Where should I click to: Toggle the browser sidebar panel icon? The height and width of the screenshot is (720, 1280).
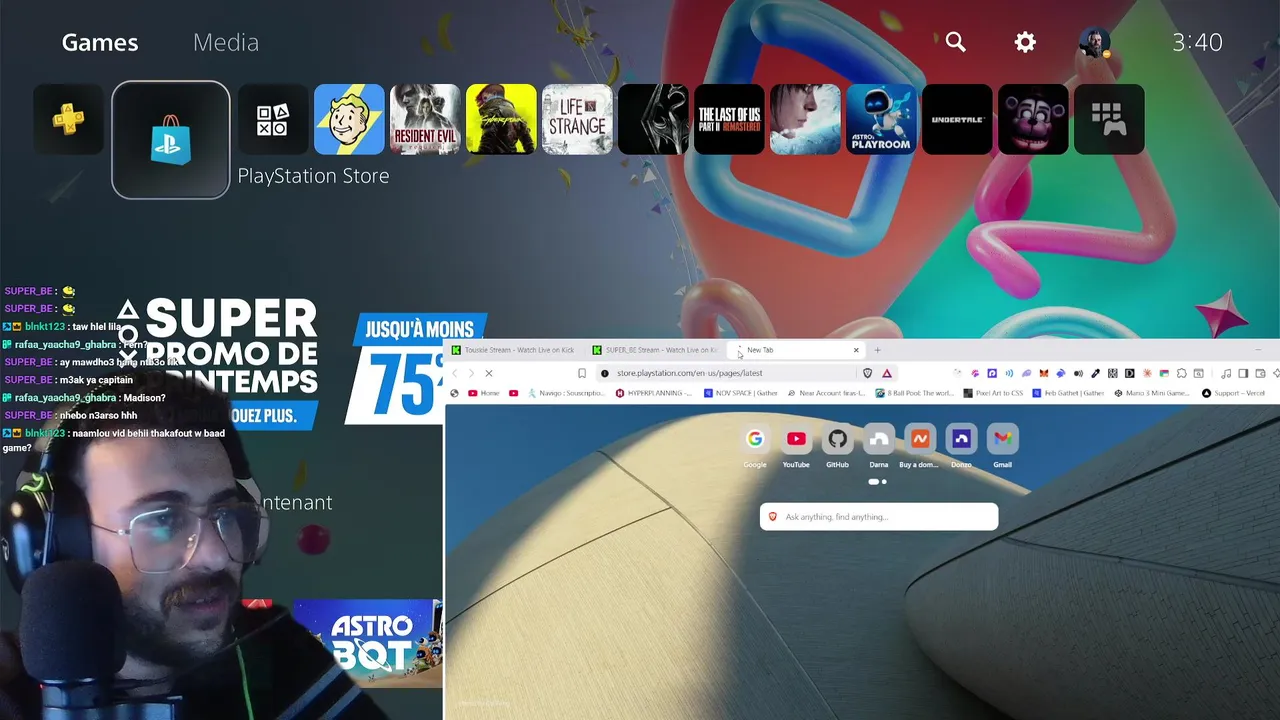point(1243,373)
